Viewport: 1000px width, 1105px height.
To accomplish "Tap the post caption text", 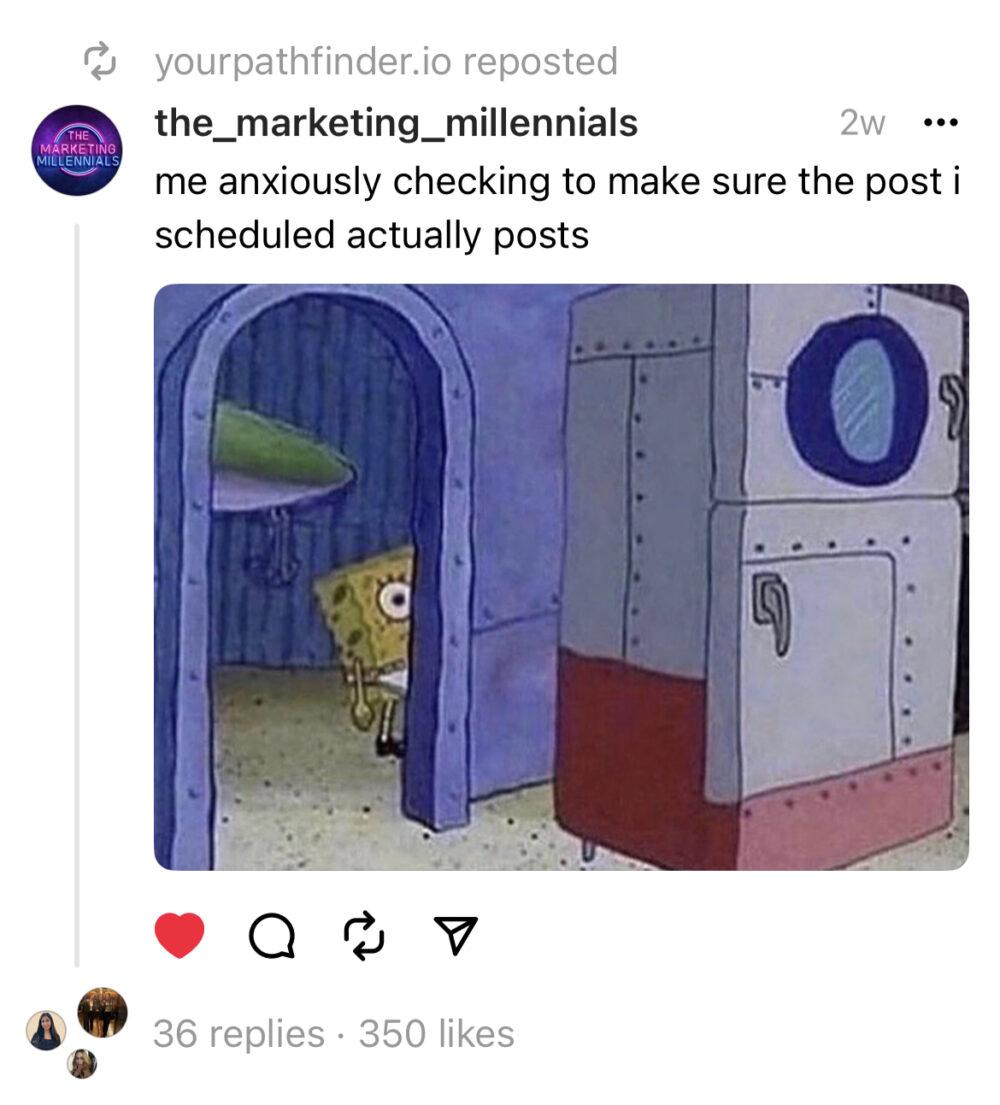I will (x=557, y=208).
